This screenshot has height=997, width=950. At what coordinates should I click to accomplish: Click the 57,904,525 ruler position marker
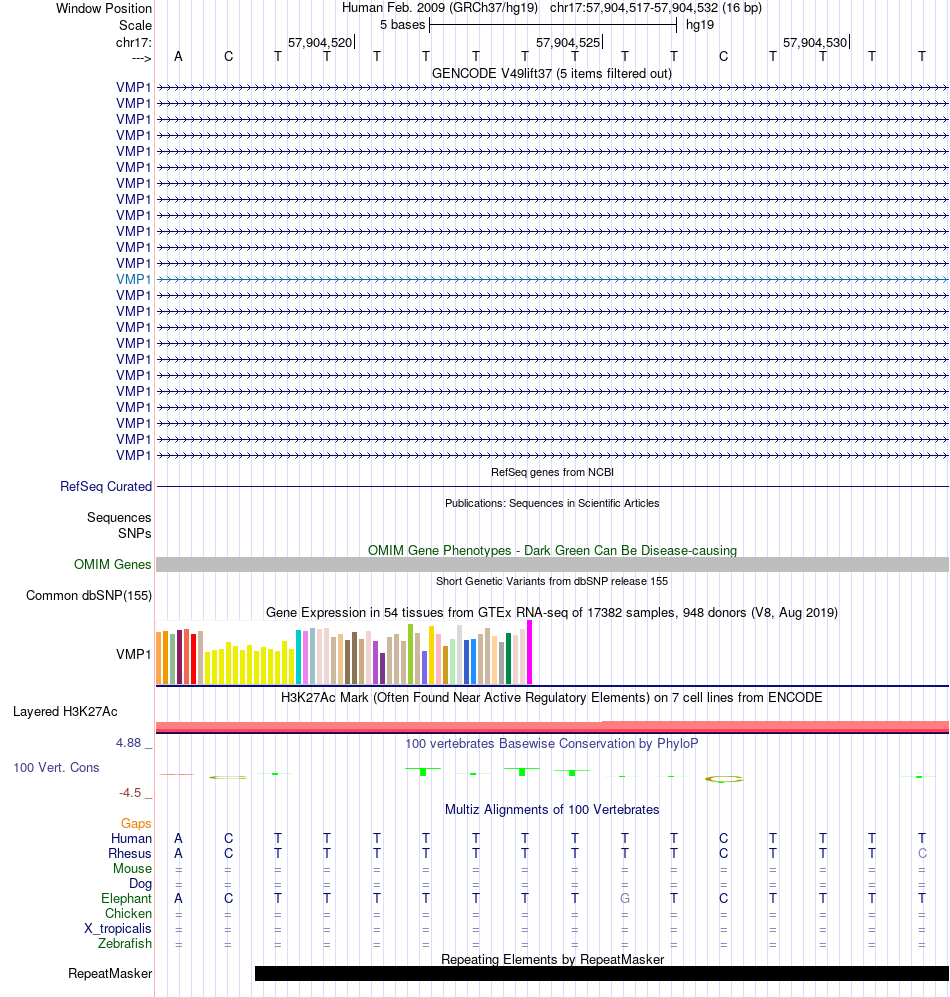568,43
